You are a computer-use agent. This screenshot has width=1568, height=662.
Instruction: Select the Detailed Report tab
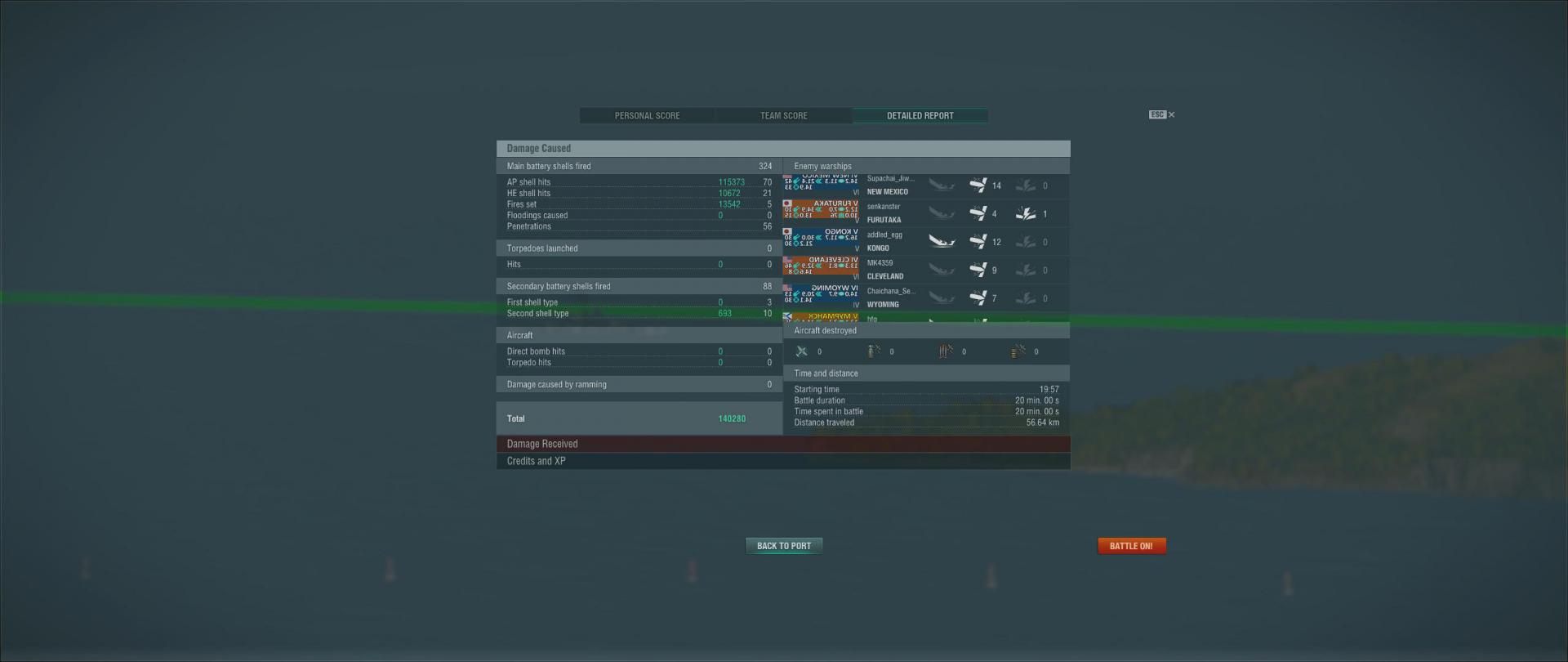(x=920, y=116)
